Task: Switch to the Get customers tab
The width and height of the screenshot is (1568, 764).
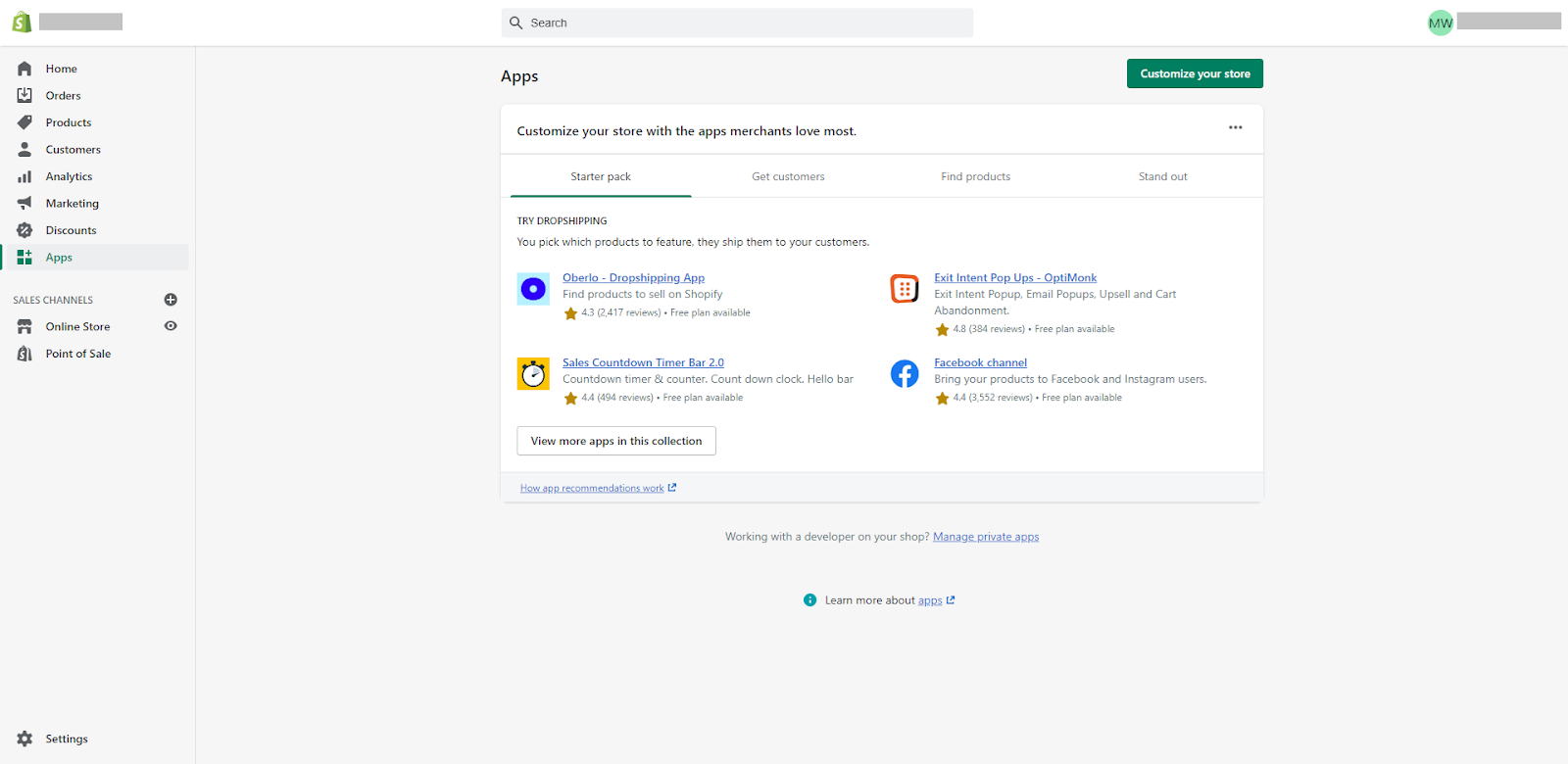Action: tap(788, 177)
